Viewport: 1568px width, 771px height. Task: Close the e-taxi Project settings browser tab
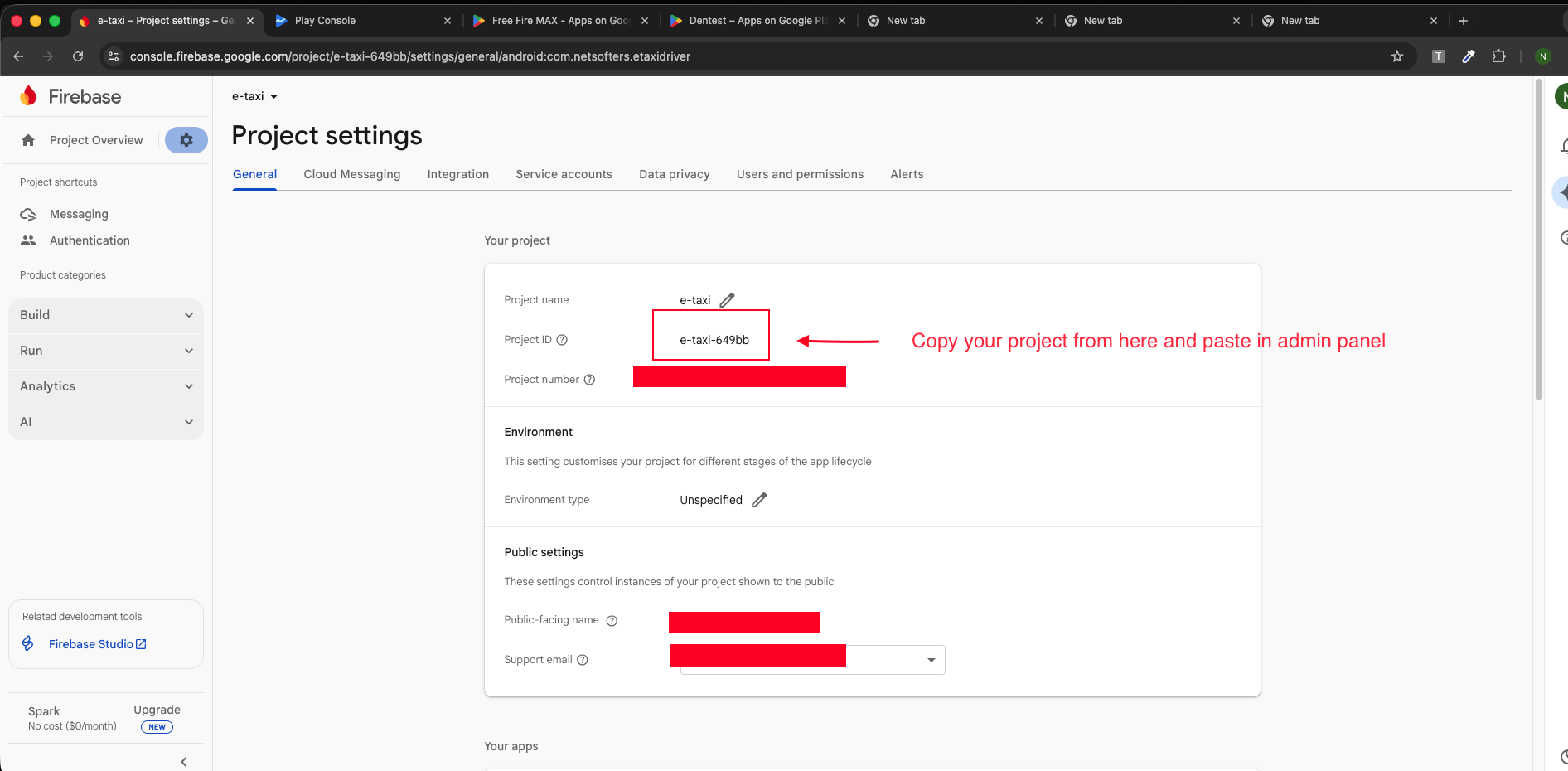point(250,21)
